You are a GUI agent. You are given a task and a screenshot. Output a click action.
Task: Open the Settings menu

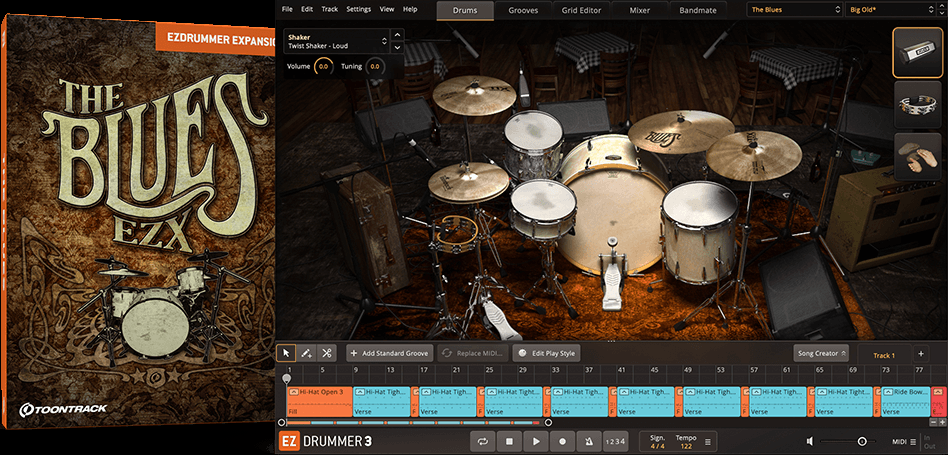[359, 9]
